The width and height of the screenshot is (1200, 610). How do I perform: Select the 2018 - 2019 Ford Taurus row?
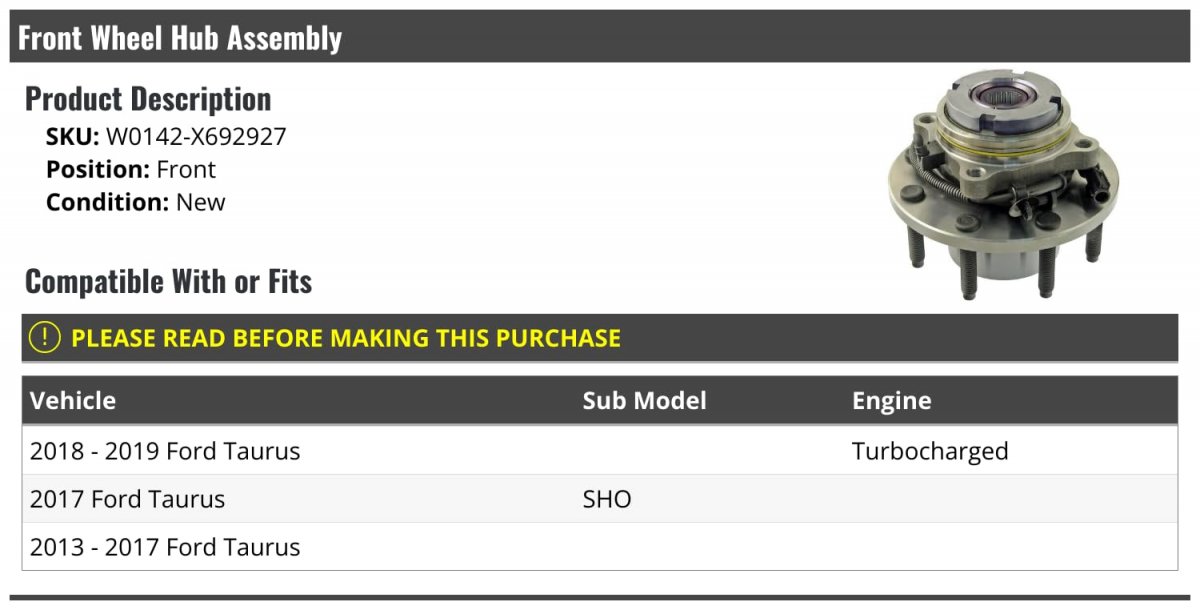point(165,451)
